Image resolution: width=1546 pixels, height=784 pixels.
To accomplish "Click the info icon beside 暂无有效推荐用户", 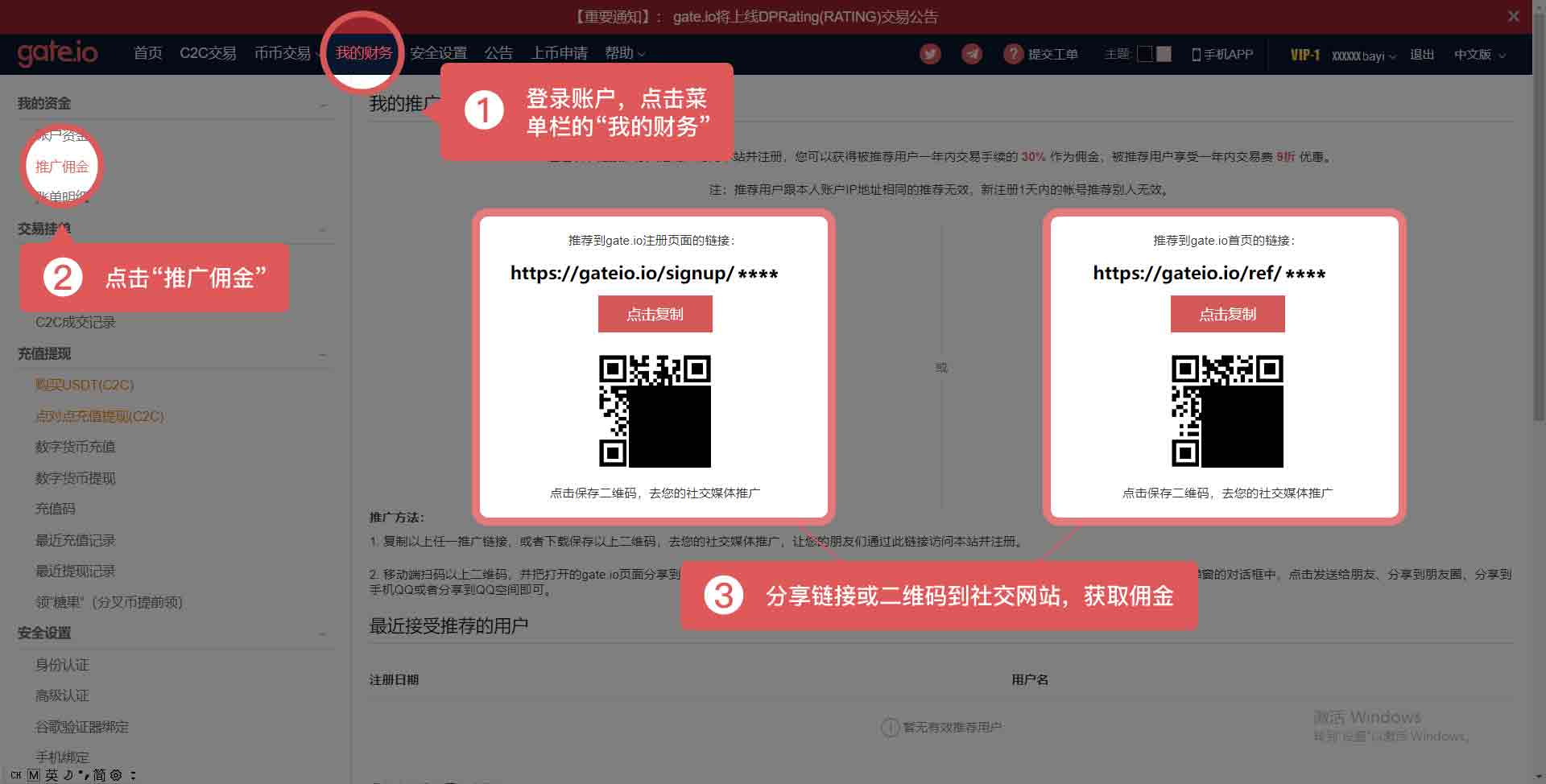I will coord(890,728).
